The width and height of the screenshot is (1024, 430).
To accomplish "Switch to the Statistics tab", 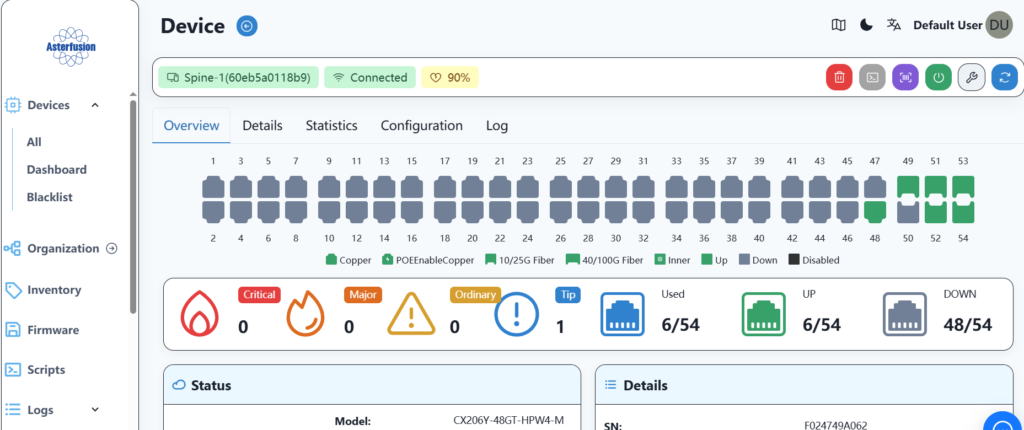I will tap(331, 126).
